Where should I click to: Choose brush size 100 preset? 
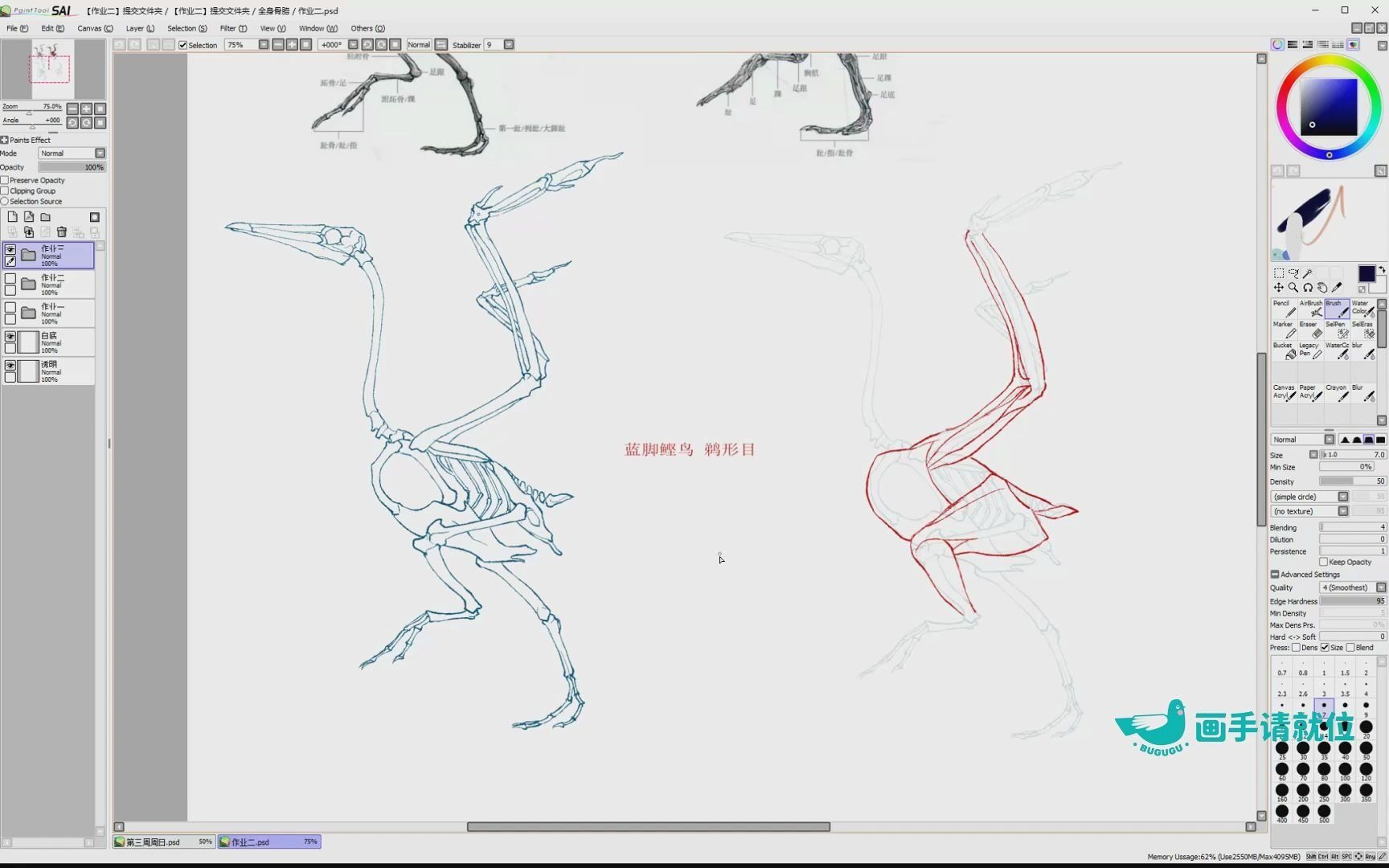tap(1345, 772)
